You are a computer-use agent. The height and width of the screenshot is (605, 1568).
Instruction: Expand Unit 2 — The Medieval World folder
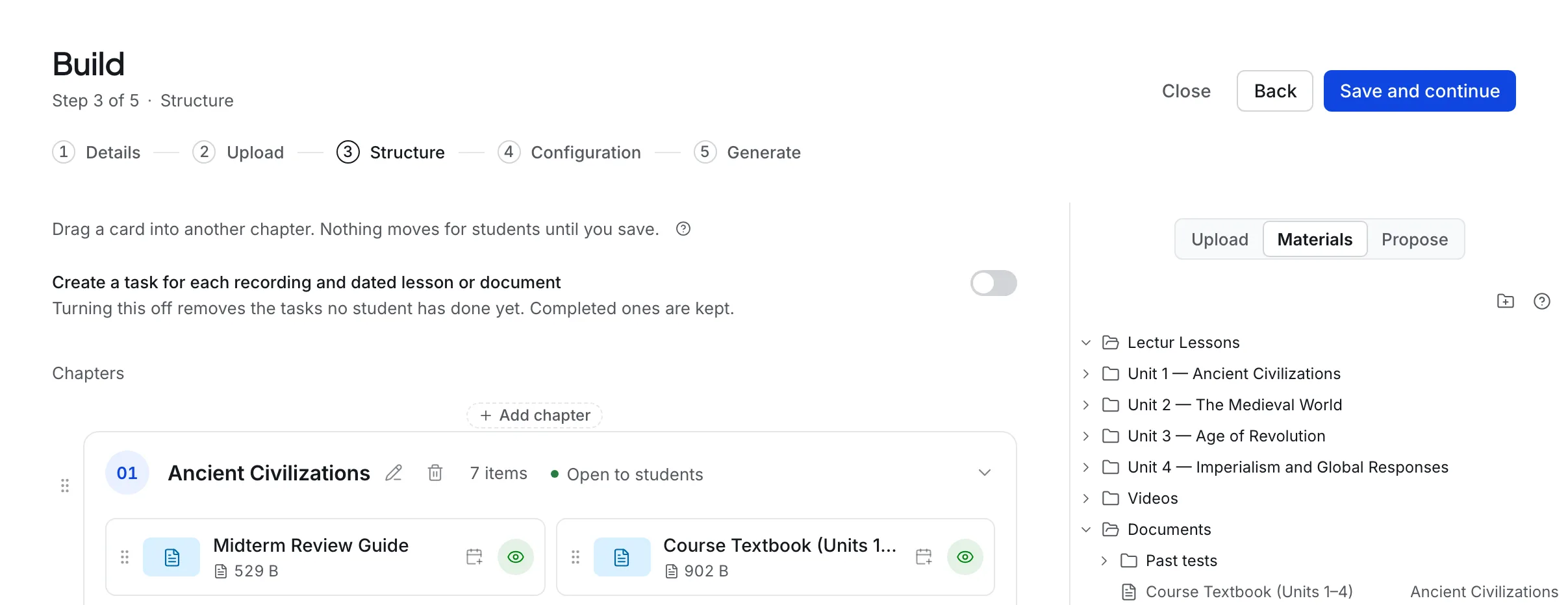pos(1086,405)
